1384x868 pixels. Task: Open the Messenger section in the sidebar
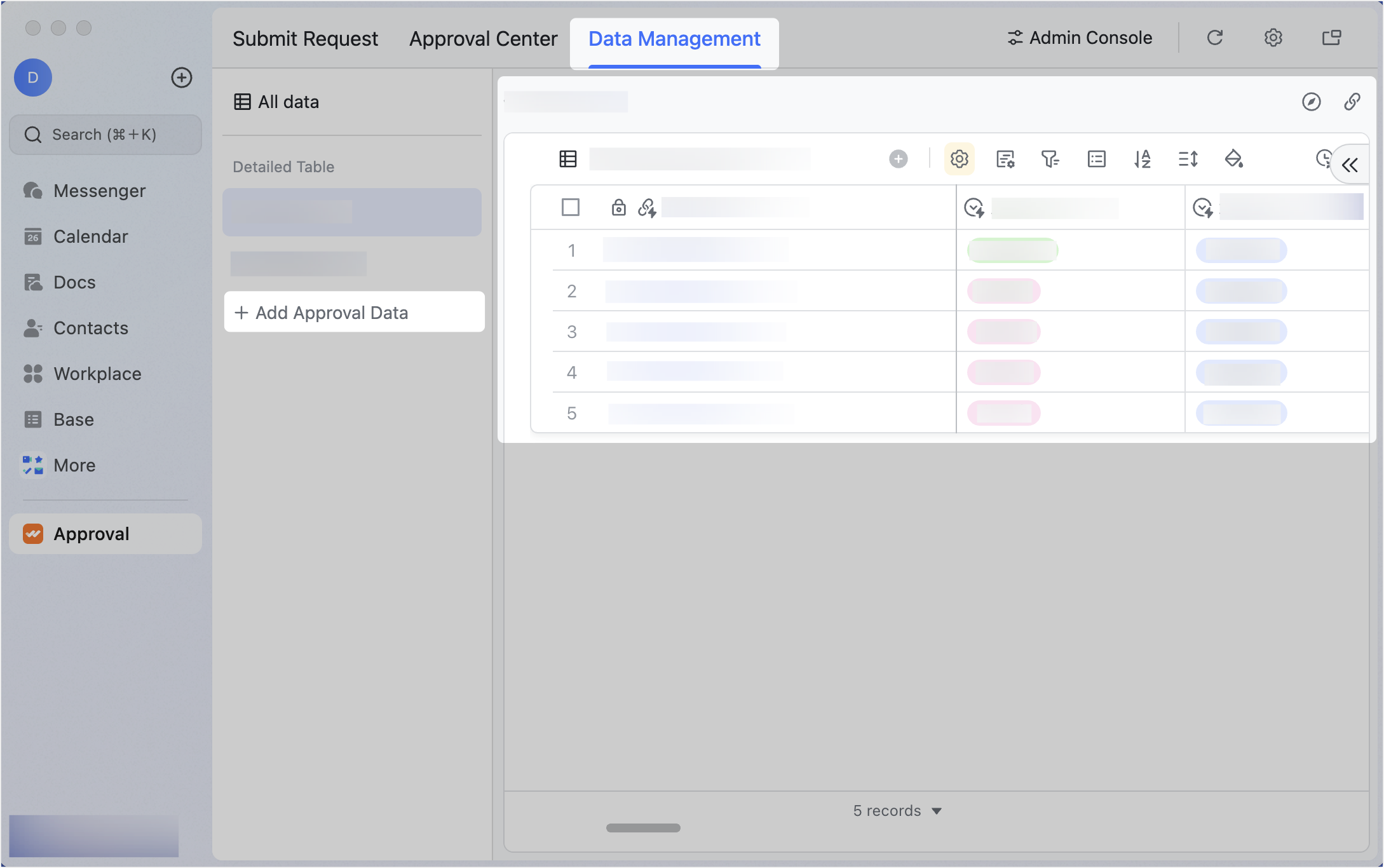pyautogui.click(x=99, y=190)
